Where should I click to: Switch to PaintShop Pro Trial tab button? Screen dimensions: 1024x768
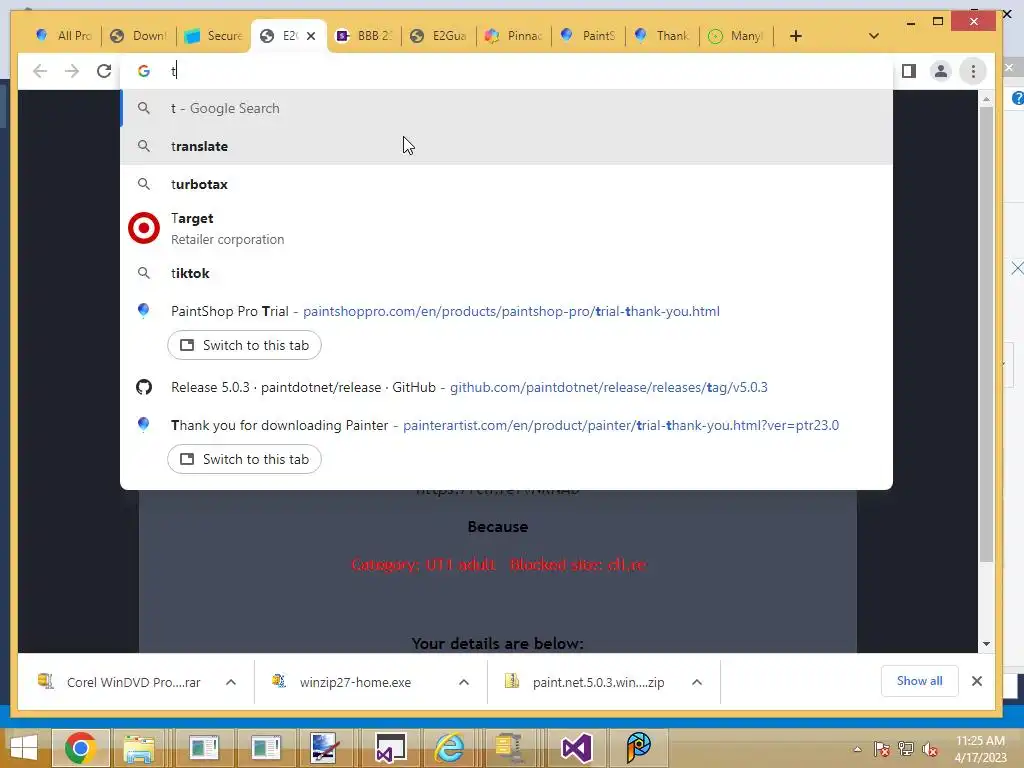coord(244,345)
